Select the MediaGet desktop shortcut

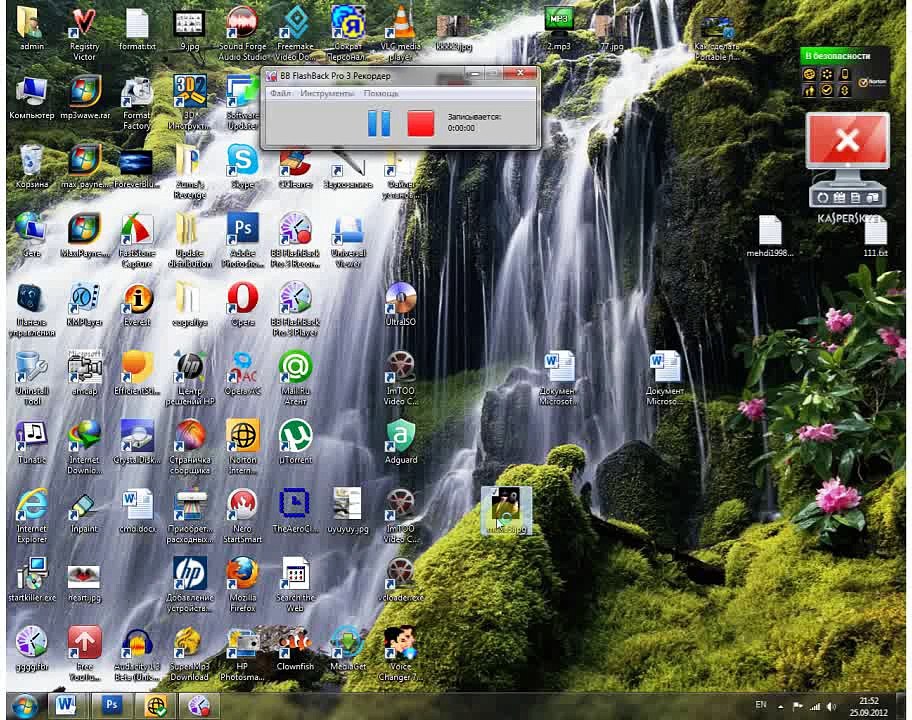coord(348,648)
